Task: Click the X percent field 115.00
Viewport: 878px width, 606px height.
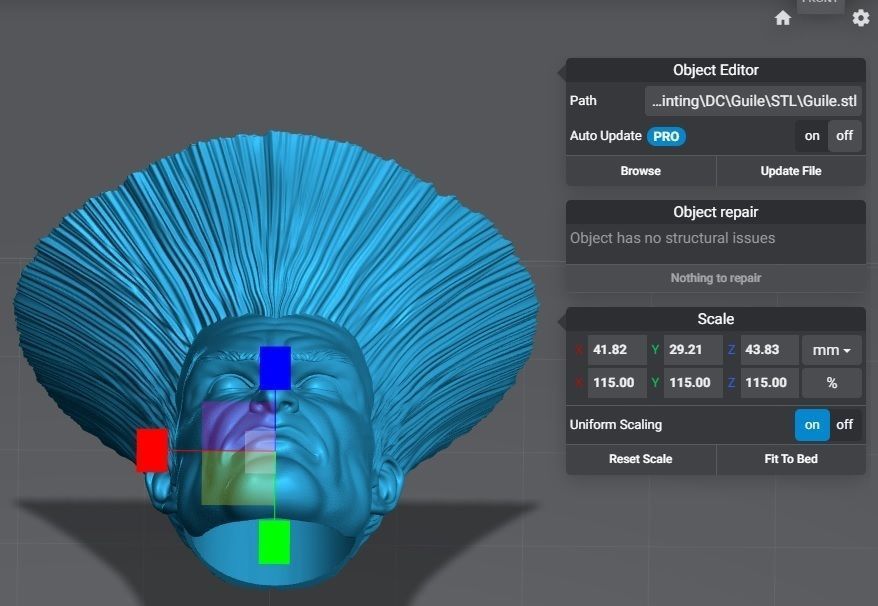Action: point(617,383)
